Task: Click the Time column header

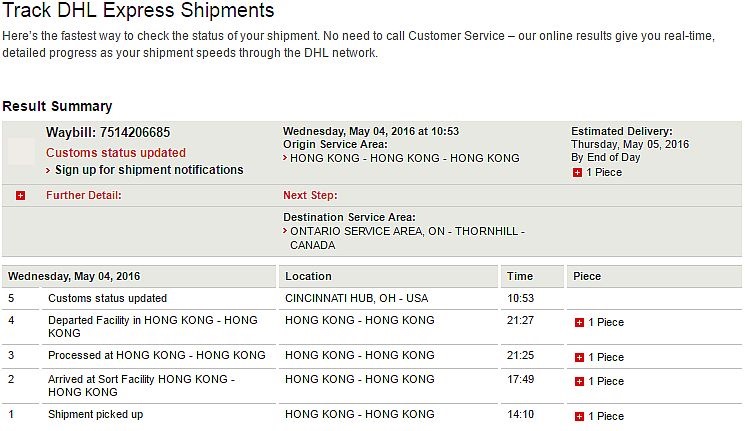Action: (x=520, y=276)
